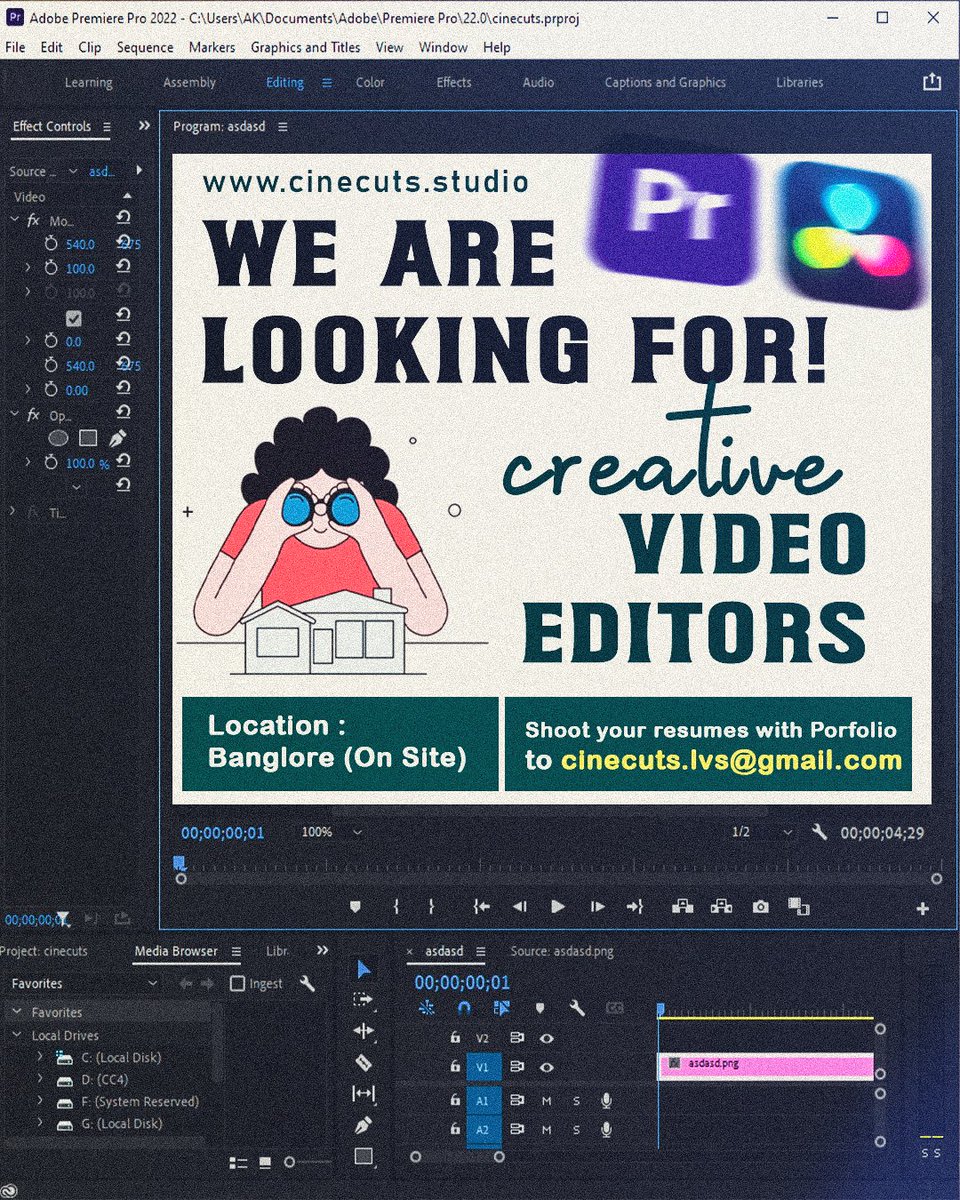The height and width of the screenshot is (1200, 960).
Task: Expand D: (CC4) drive
Action: click(40, 1079)
